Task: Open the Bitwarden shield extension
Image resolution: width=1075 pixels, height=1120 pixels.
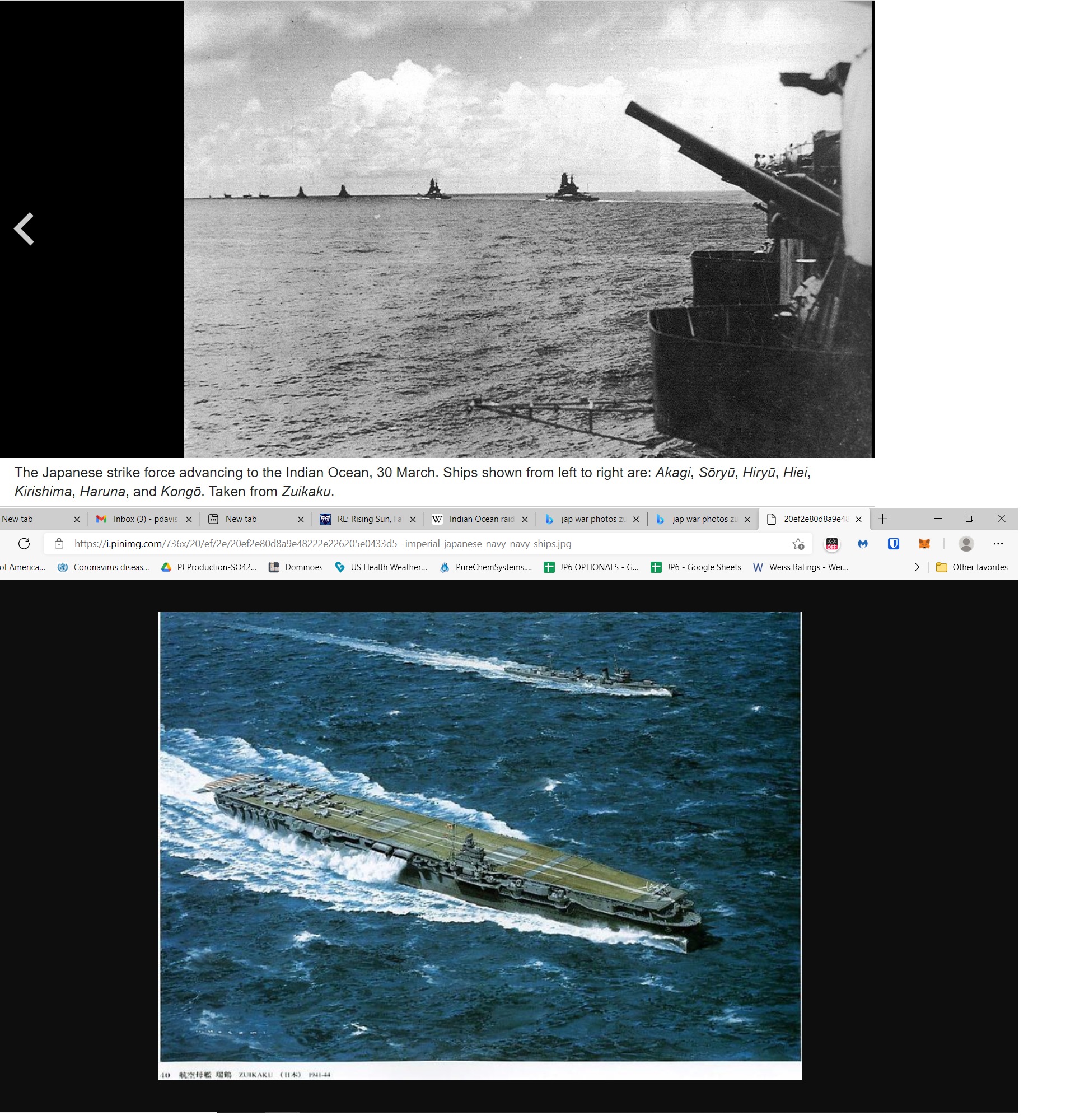Action: coord(894,544)
